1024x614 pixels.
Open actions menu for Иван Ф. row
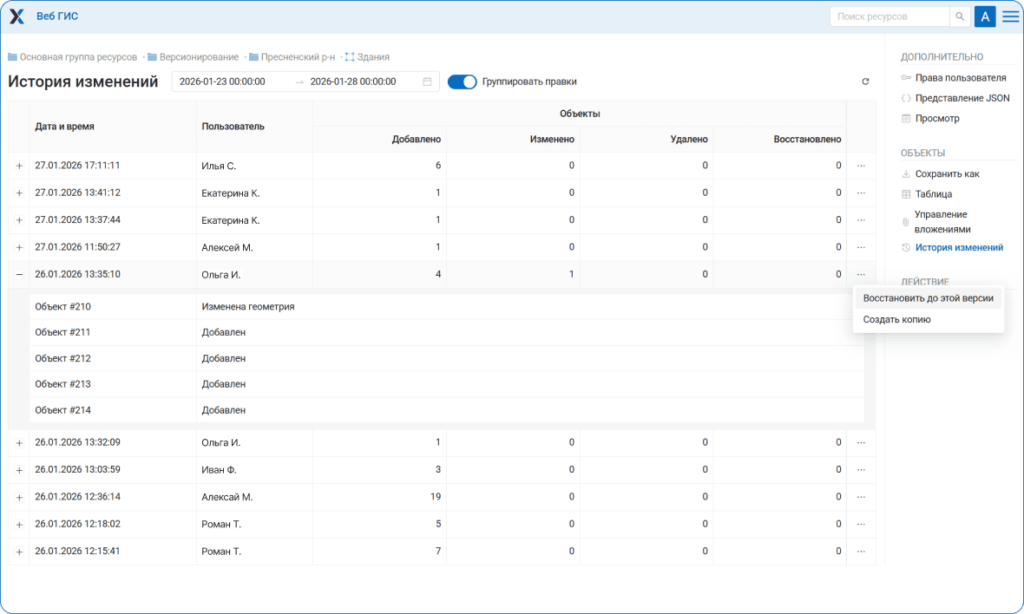(x=861, y=469)
